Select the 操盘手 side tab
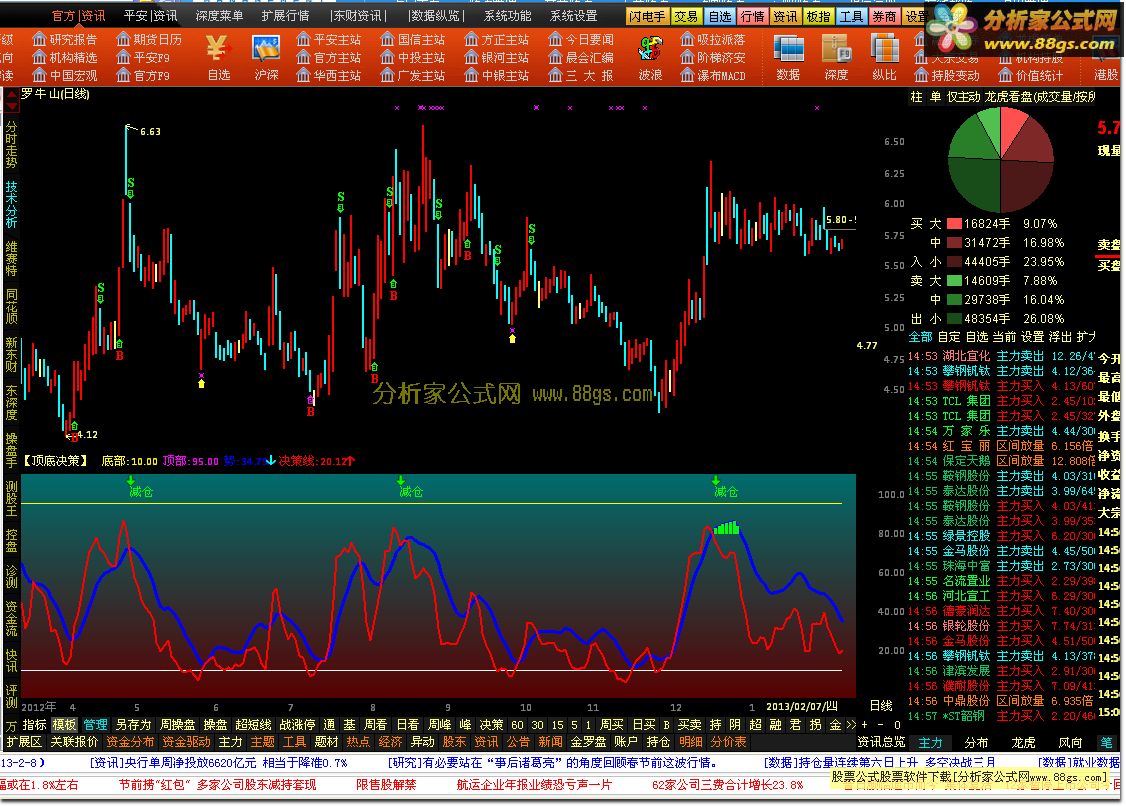The height and width of the screenshot is (806, 1126). (x=11, y=449)
